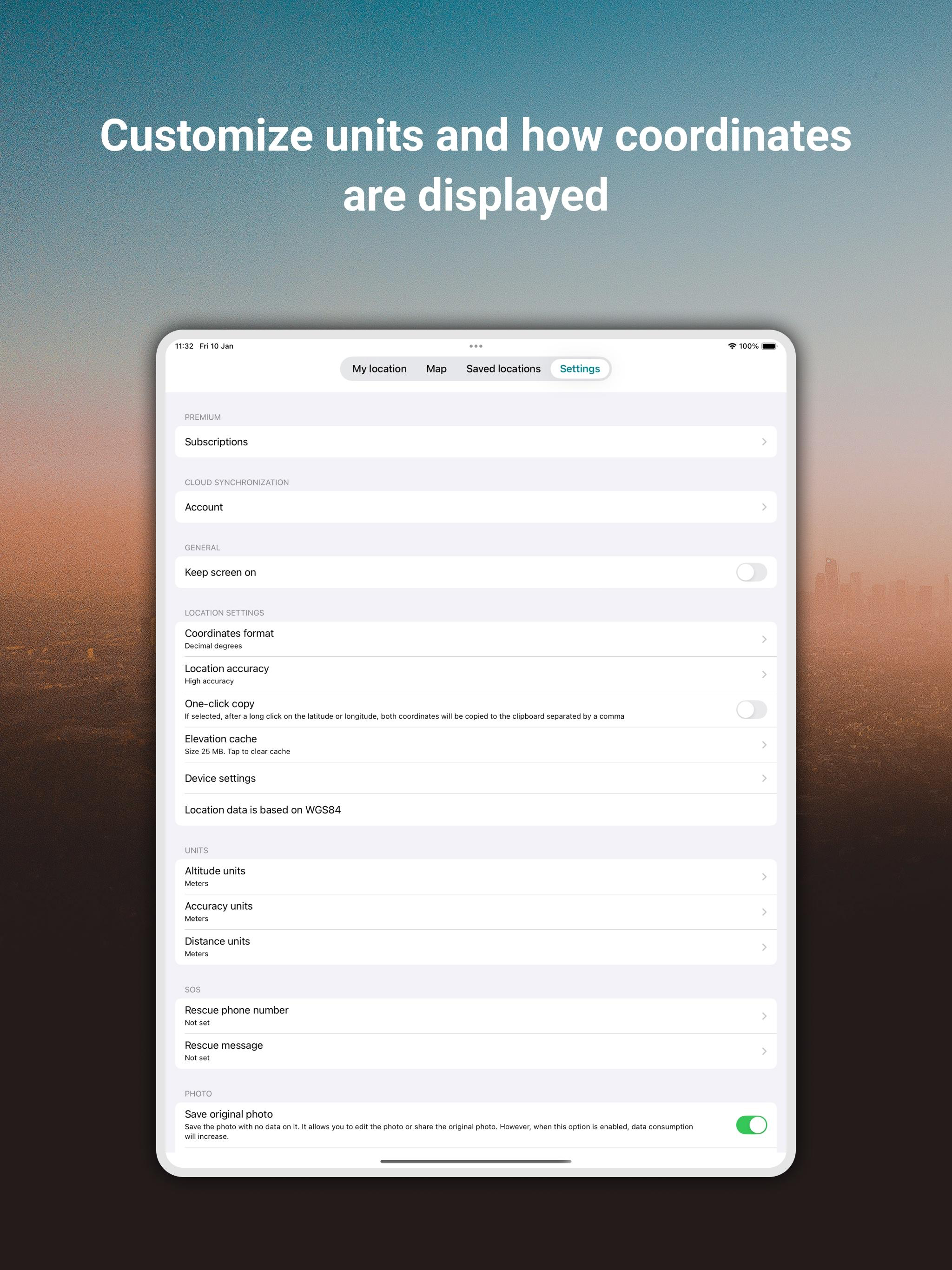952x1270 pixels.
Task: Click the status bar date Fri 10 Jan
Action: click(217, 346)
